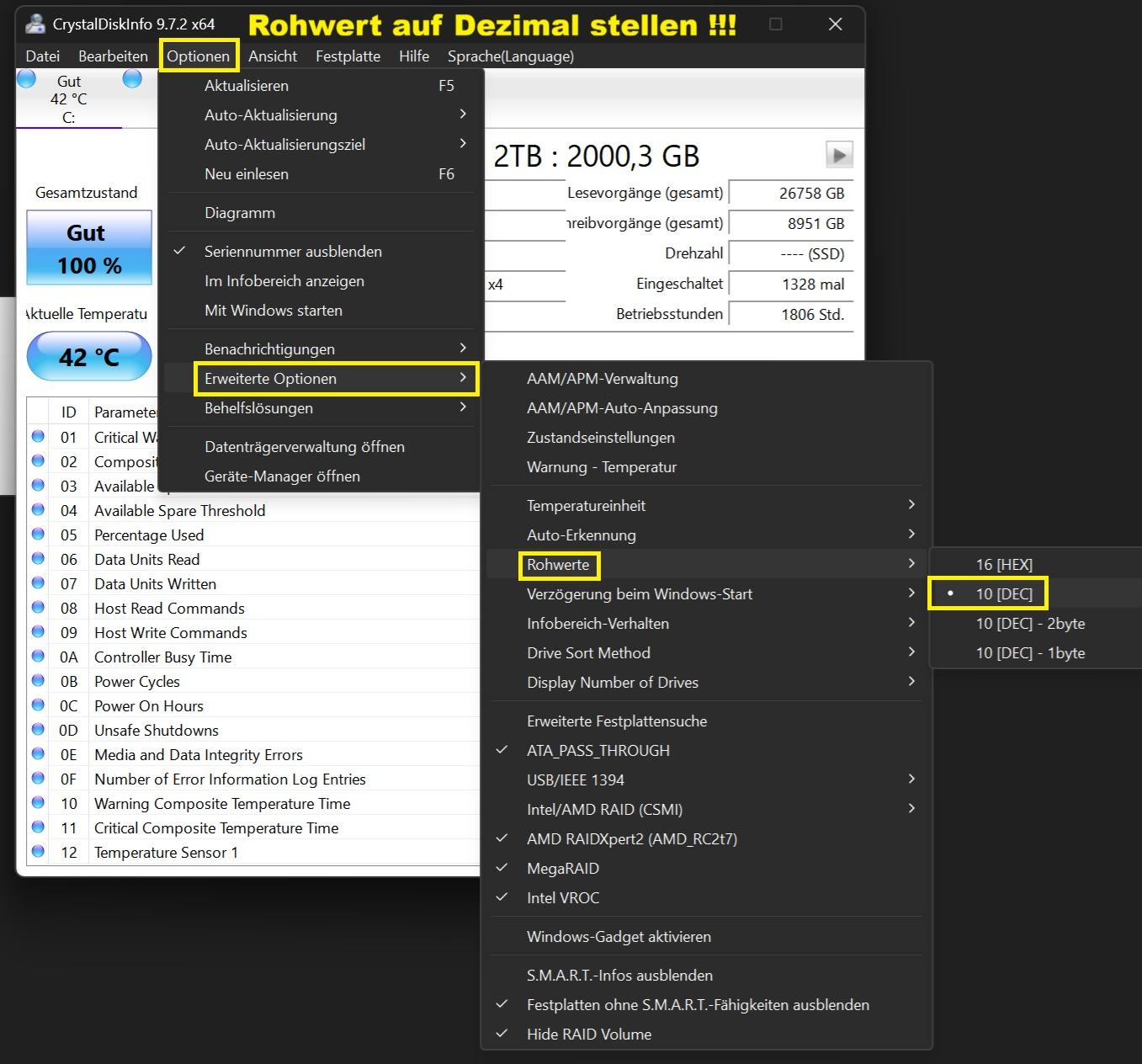Image resolution: width=1142 pixels, height=1064 pixels.
Task: Expand Auto-Aktualisierungsziel submenu
Action: coord(321,144)
